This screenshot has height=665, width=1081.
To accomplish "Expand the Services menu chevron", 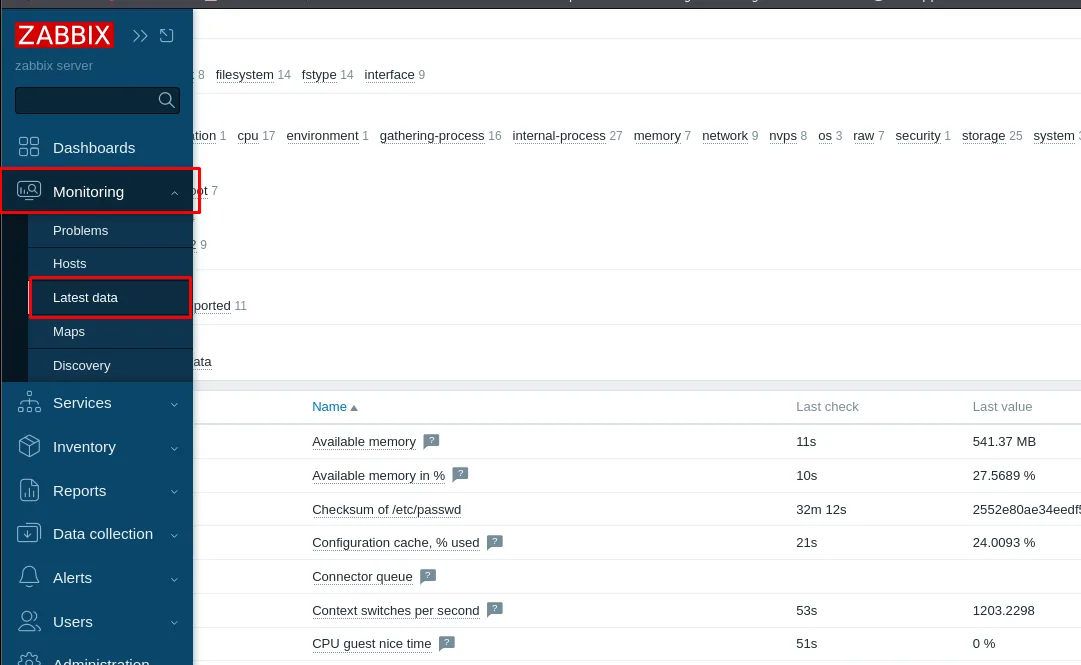I will click(x=174, y=405).
